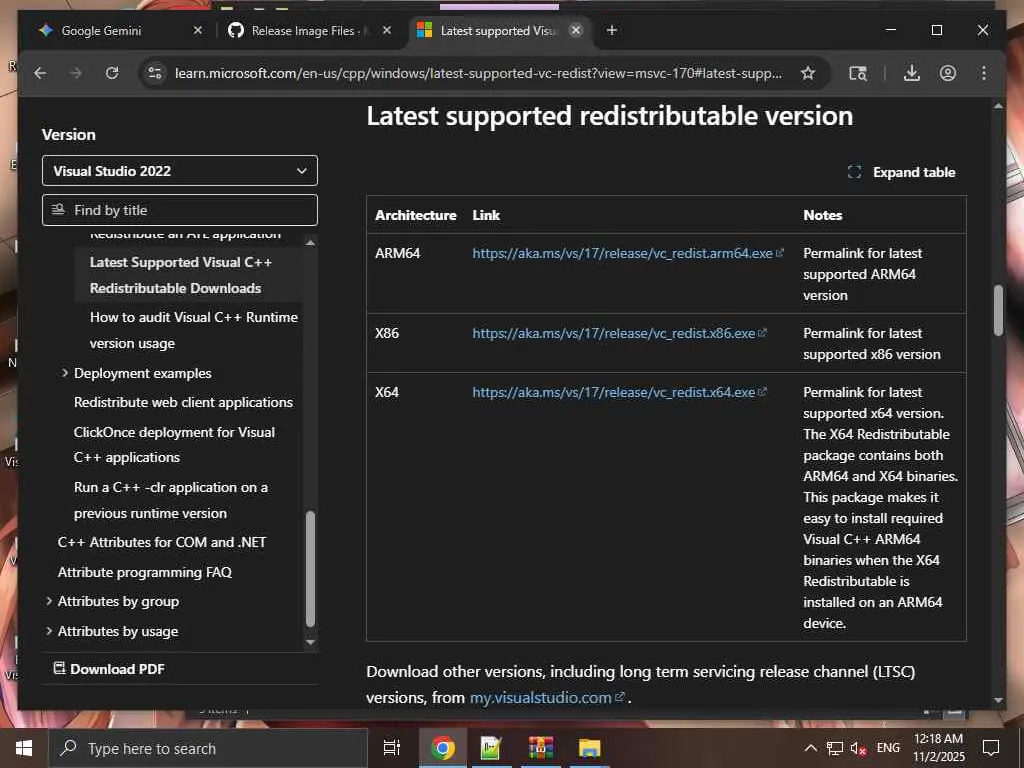The width and height of the screenshot is (1024, 768).
Task: Open Latest Supported Visual C++ Redistributable Downloads
Action: click(x=181, y=275)
